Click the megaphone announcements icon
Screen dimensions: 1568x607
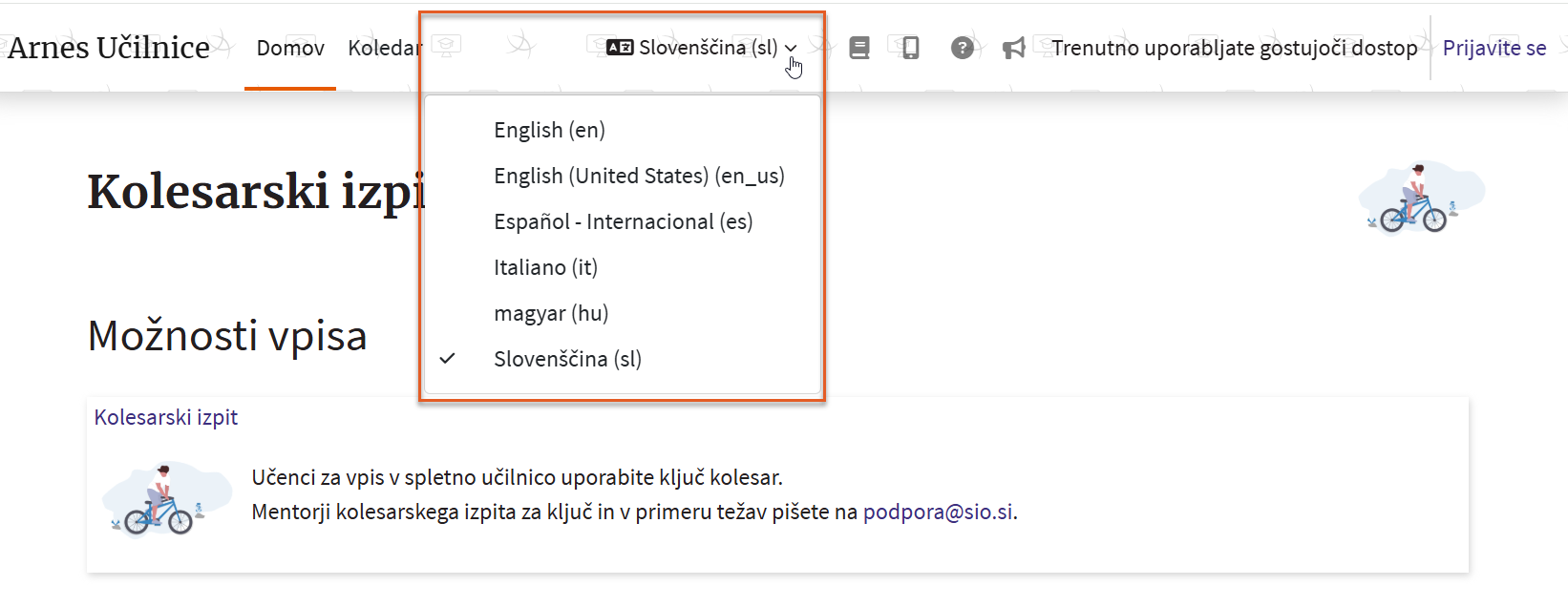point(1013,48)
